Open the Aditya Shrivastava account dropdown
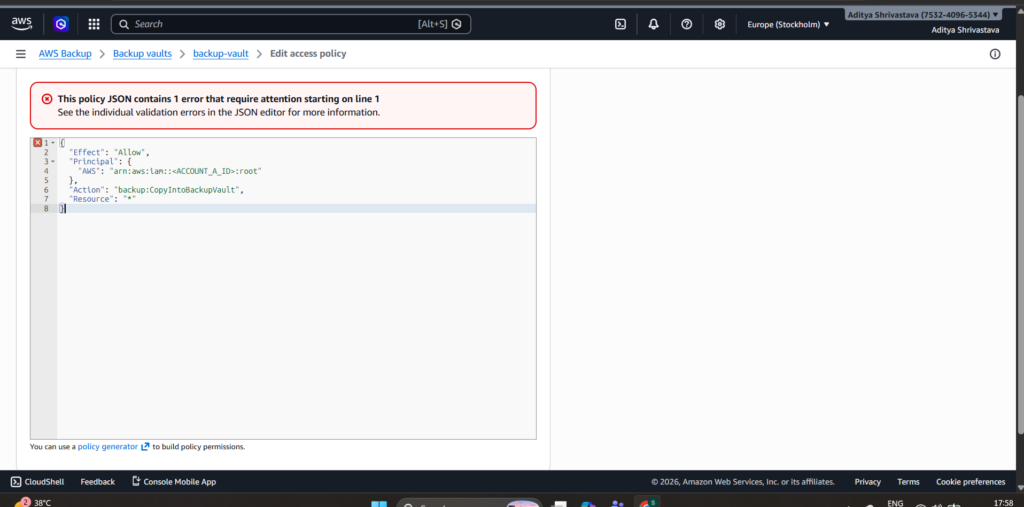 pyautogui.click(x=922, y=15)
